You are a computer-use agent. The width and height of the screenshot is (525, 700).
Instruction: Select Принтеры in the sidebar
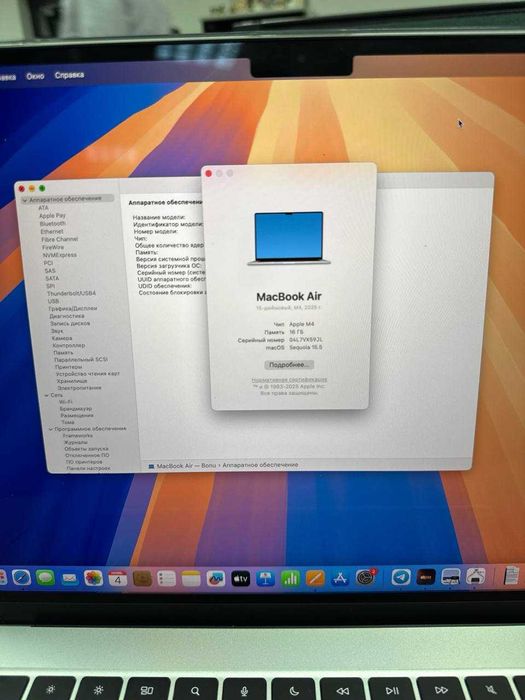68,367
